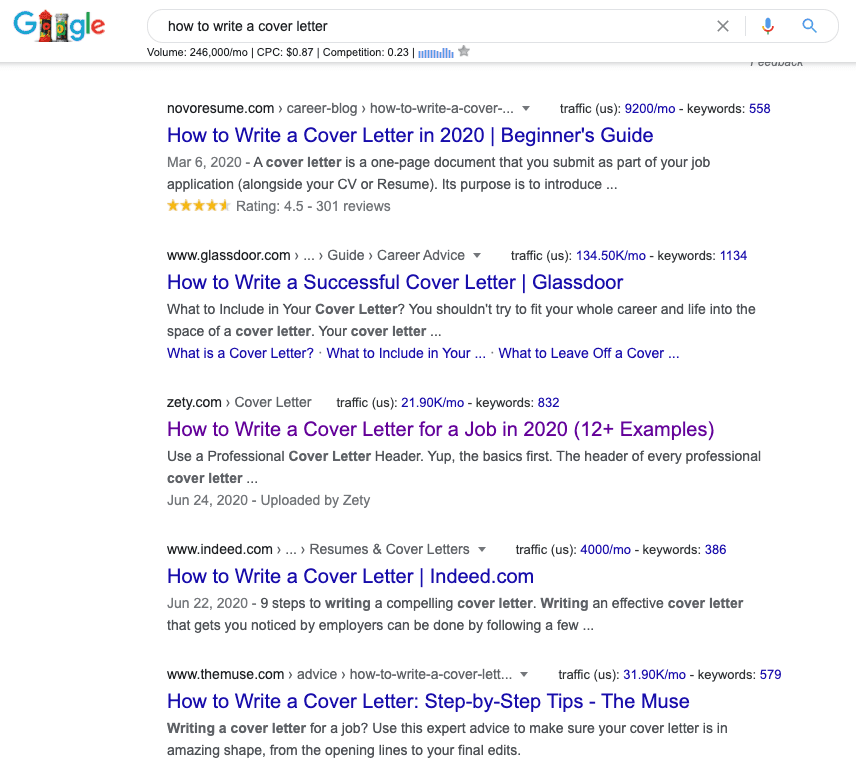Open the novoresume Beginner's Guide result
The width and height of the screenshot is (856, 774).
[410, 134]
